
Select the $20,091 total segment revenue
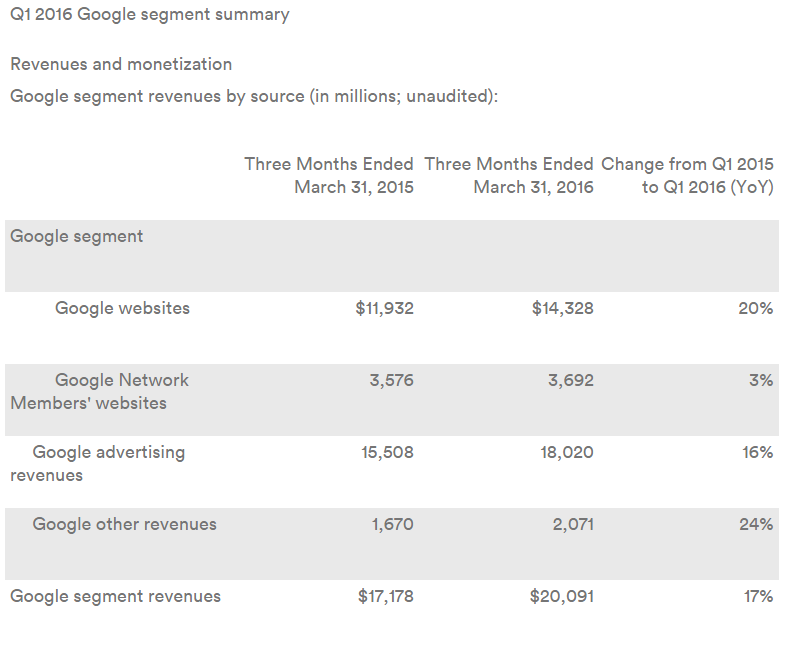click(x=561, y=596)
